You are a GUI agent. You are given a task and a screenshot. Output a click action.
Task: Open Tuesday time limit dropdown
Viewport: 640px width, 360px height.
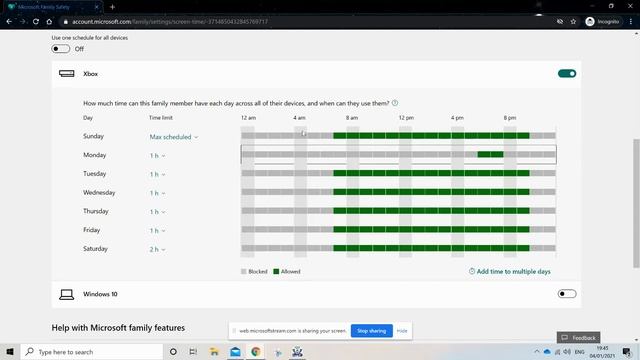(157, 174)
